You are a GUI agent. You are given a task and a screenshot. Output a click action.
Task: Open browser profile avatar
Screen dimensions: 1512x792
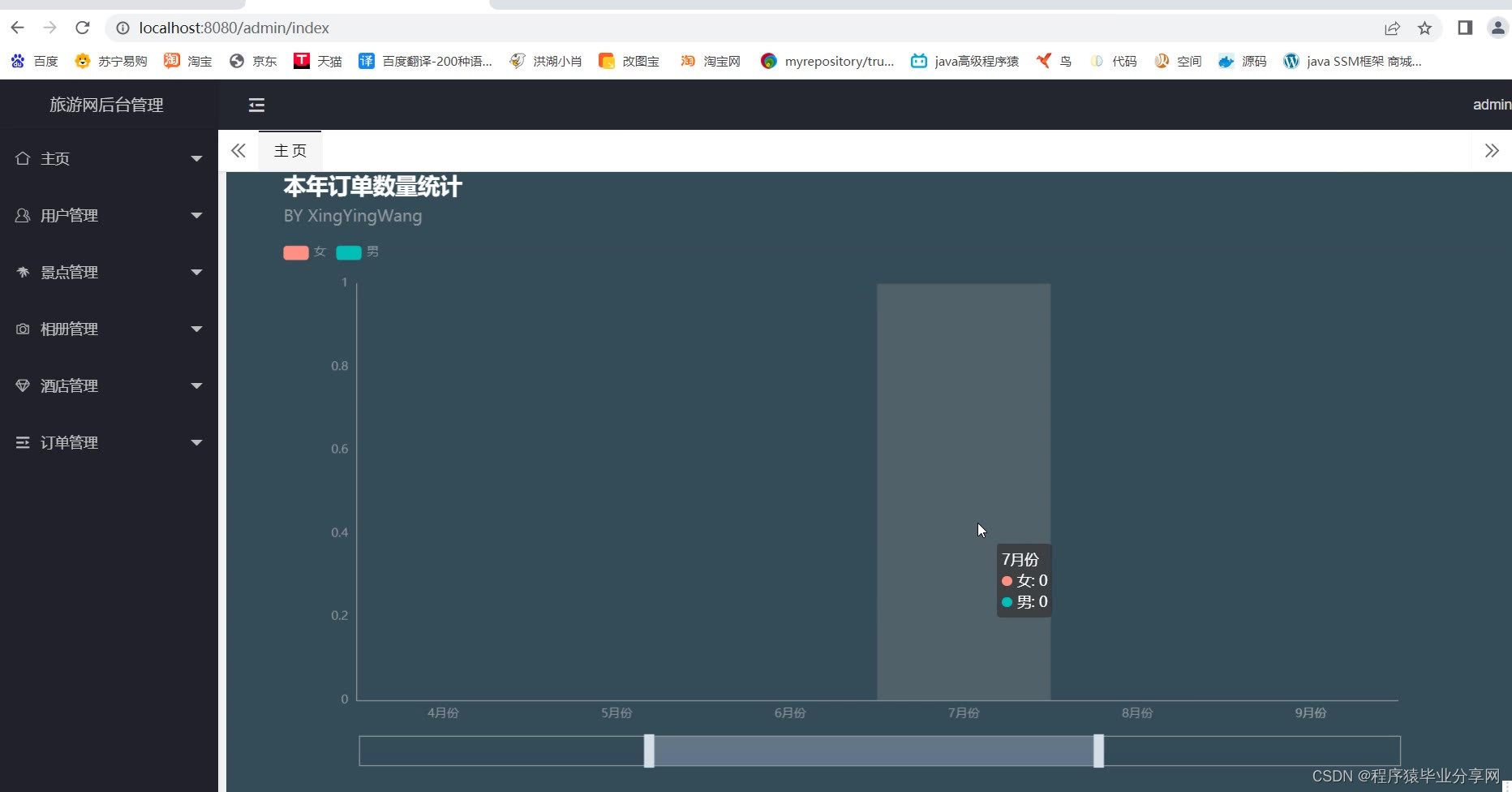tap(1497, 28)
